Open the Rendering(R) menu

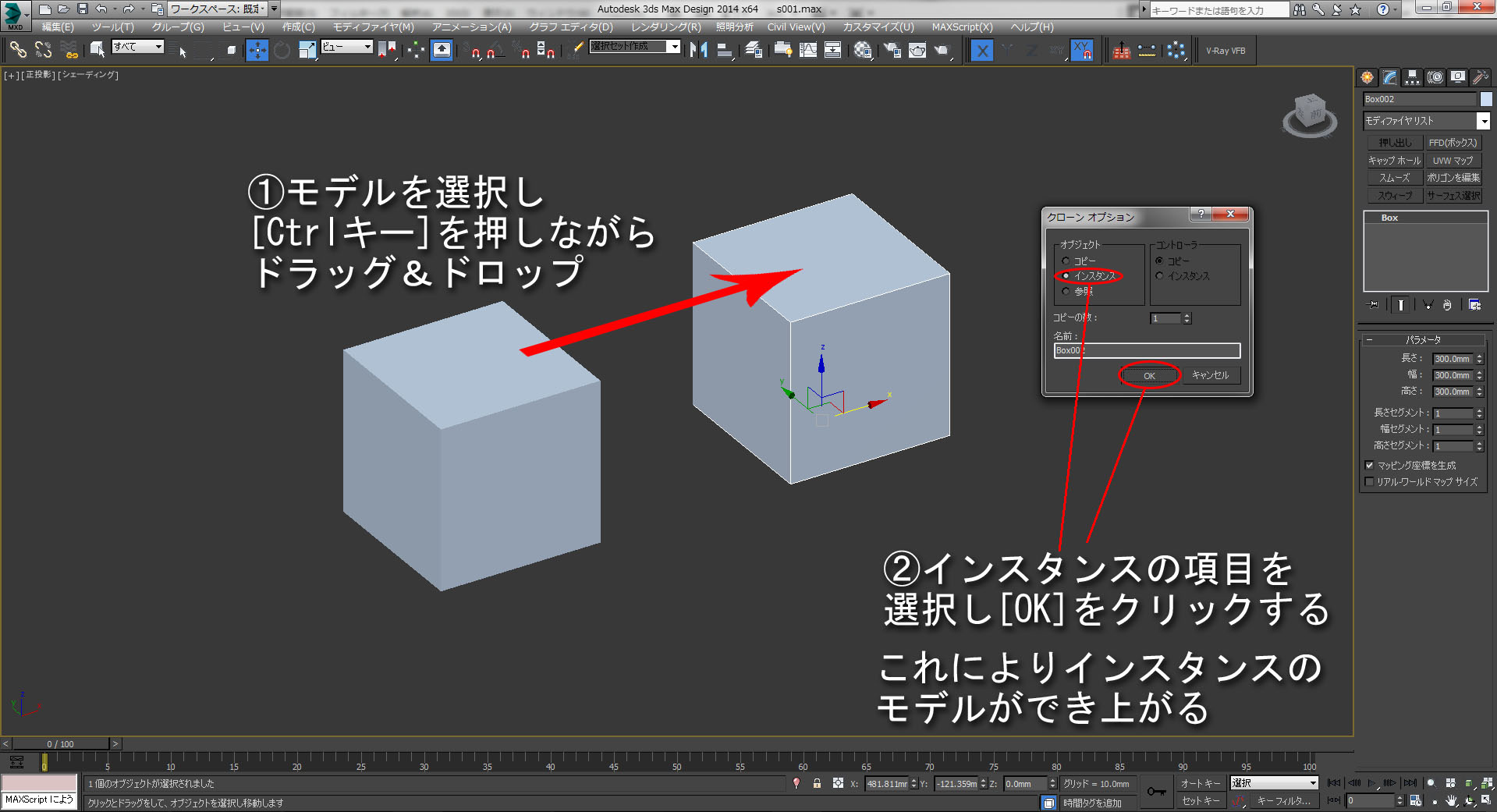pyautogui.click(x=665, y=27)
